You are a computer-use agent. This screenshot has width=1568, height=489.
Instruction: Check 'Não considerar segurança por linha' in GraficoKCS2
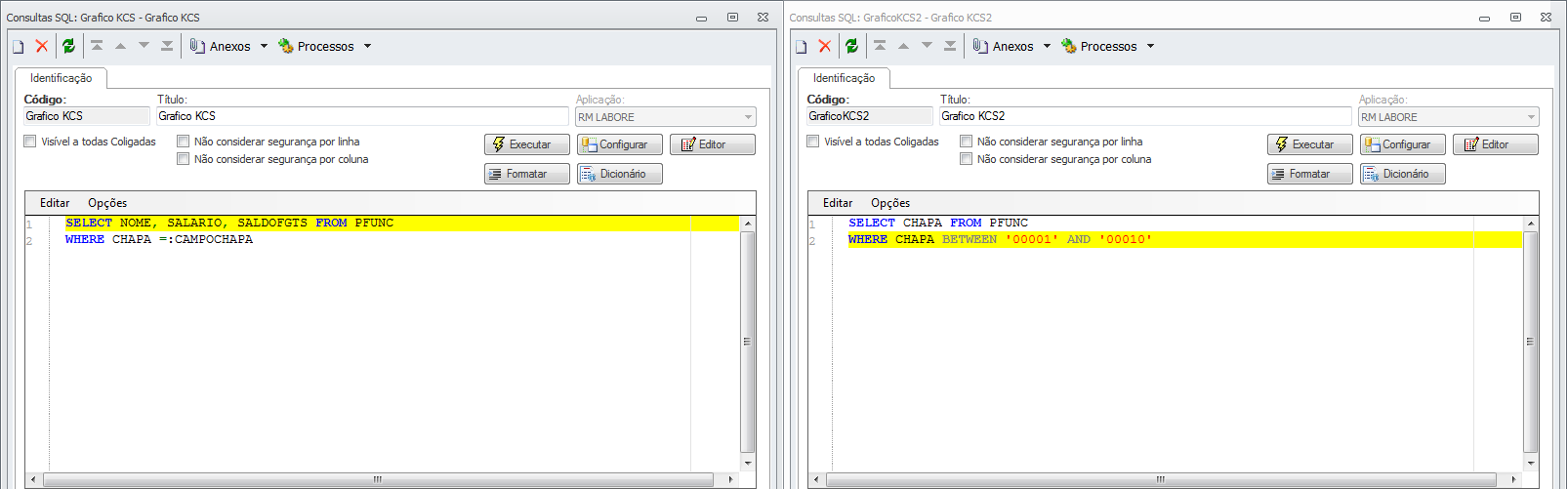pyautogui.click(x=967, y=142)
